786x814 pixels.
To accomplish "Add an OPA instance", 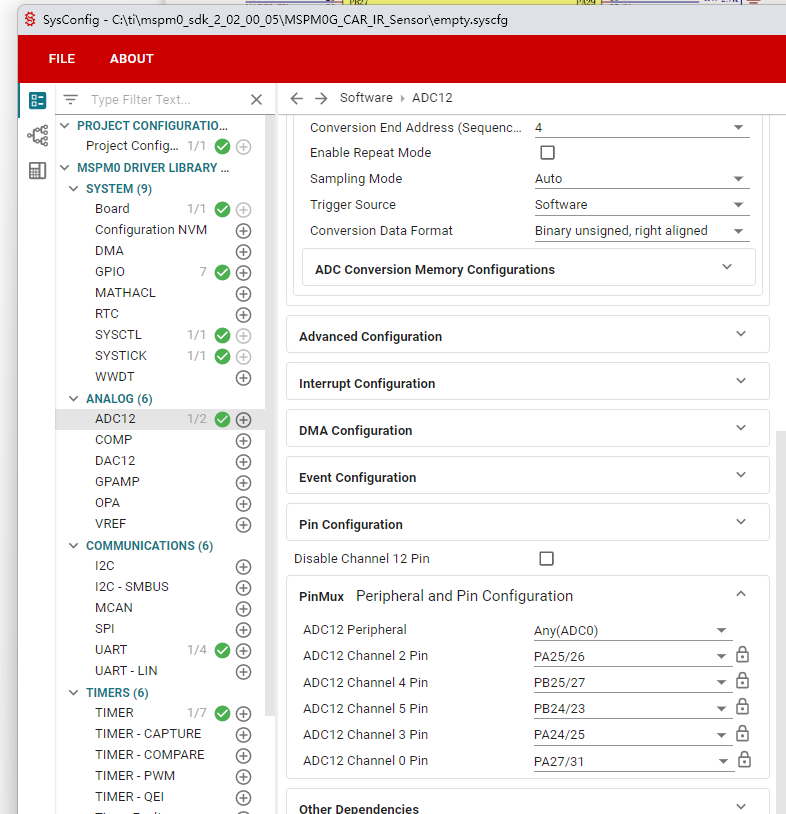I will point(243,504).
